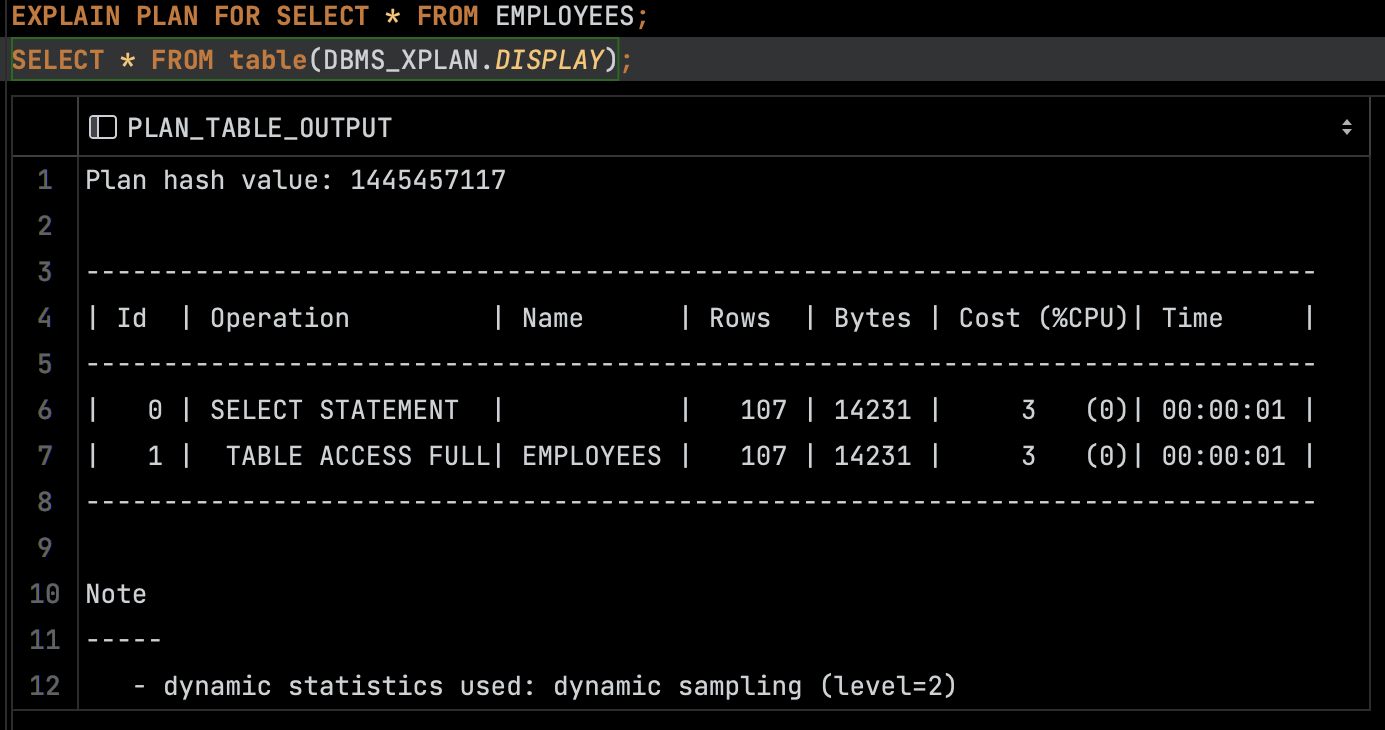
Task: Click the Plan hash value cell
Action: coord(723,180)
